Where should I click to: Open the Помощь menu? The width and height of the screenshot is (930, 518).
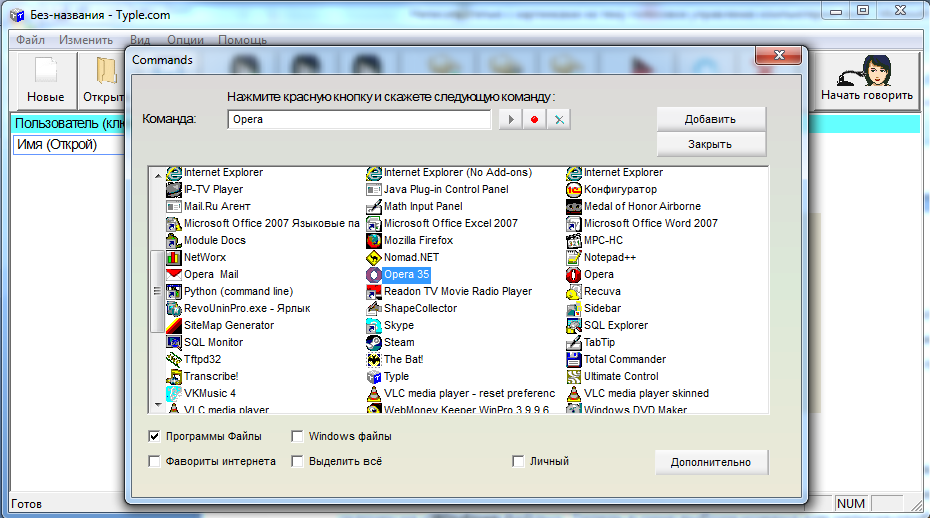[x=242, y=40]
